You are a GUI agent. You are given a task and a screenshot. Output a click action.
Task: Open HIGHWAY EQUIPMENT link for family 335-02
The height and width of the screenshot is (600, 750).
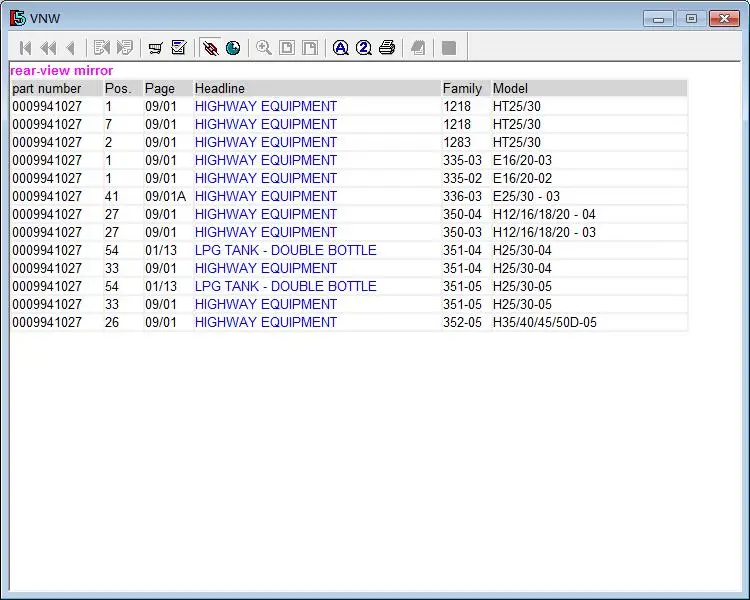(265, 178)
